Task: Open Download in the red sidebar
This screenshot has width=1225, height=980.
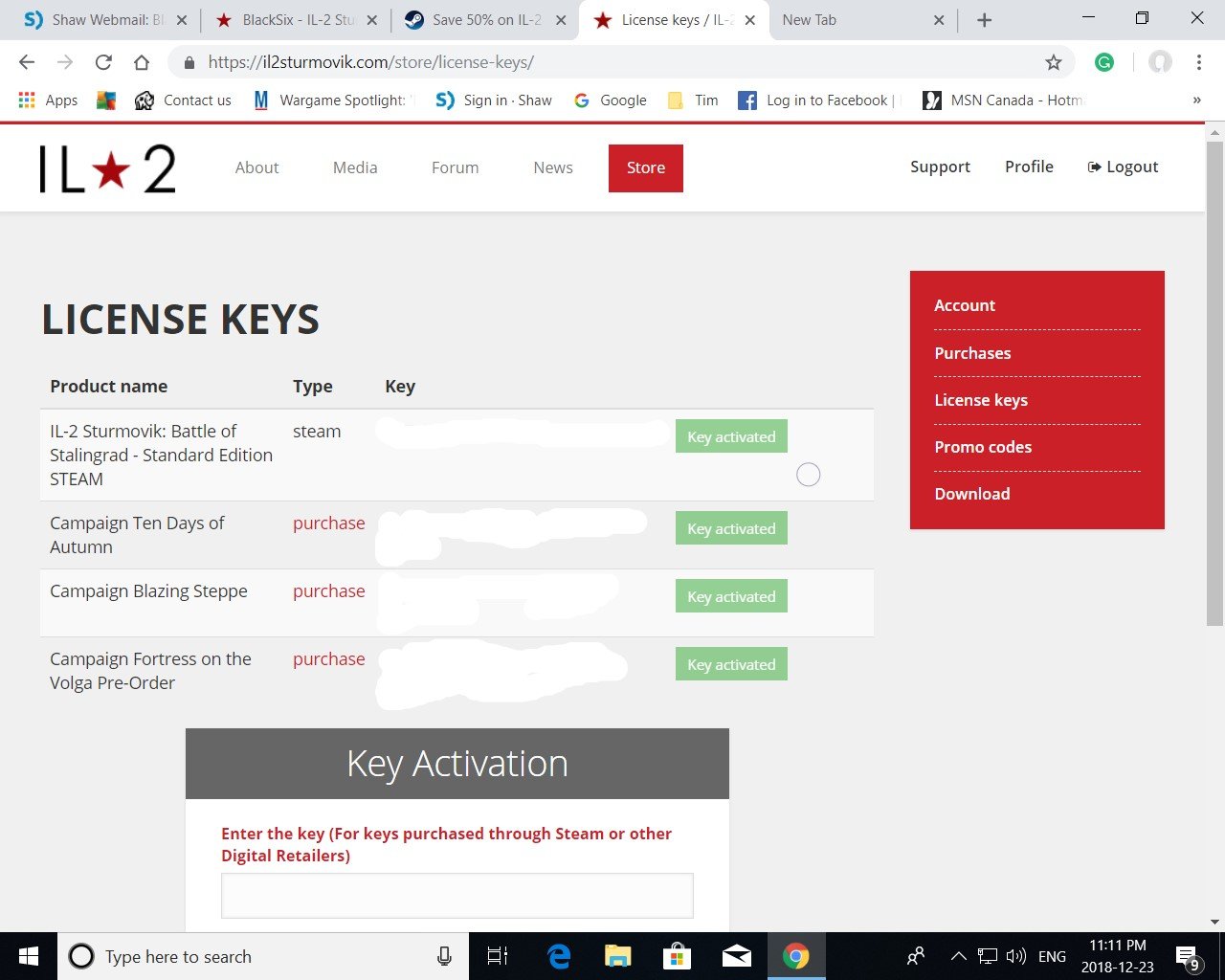Action: tap(972, 494)
